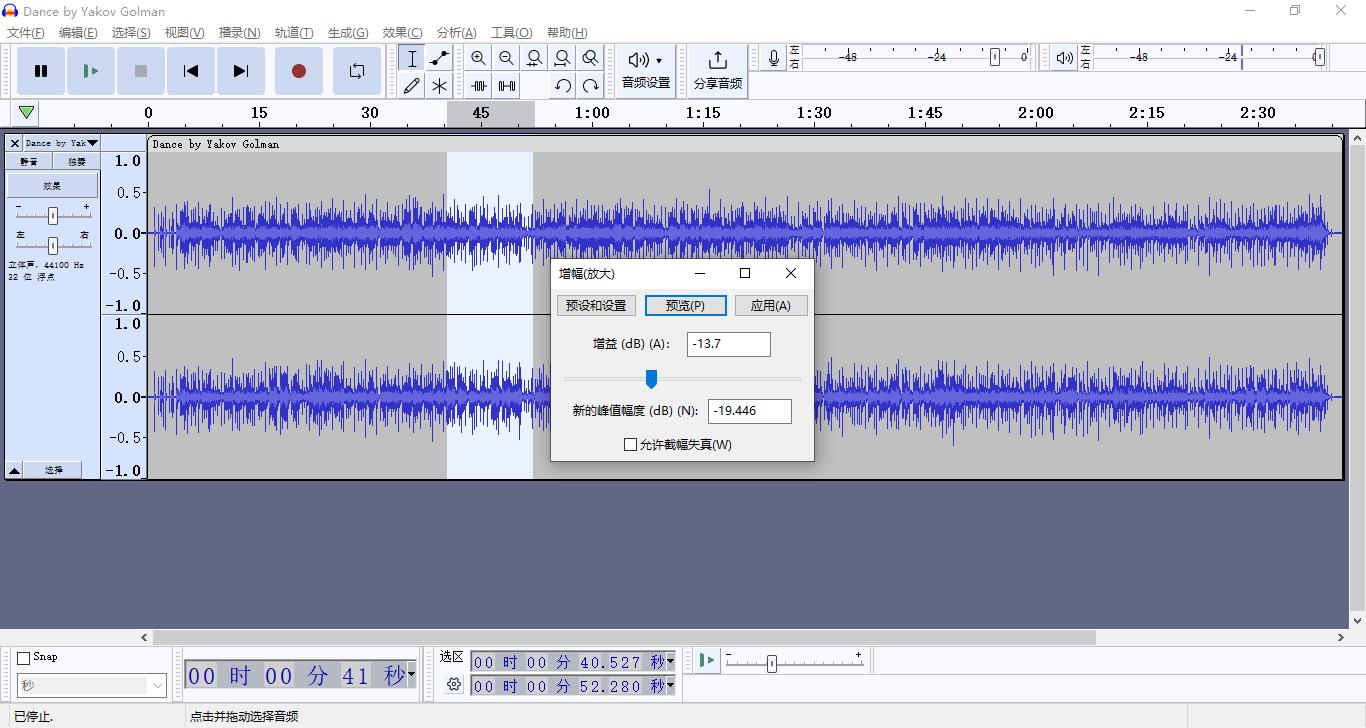Toggle 允许截幅失真 in the Amplify dialog
This screenshot has width=1366, height=728.
click(629, 444)
